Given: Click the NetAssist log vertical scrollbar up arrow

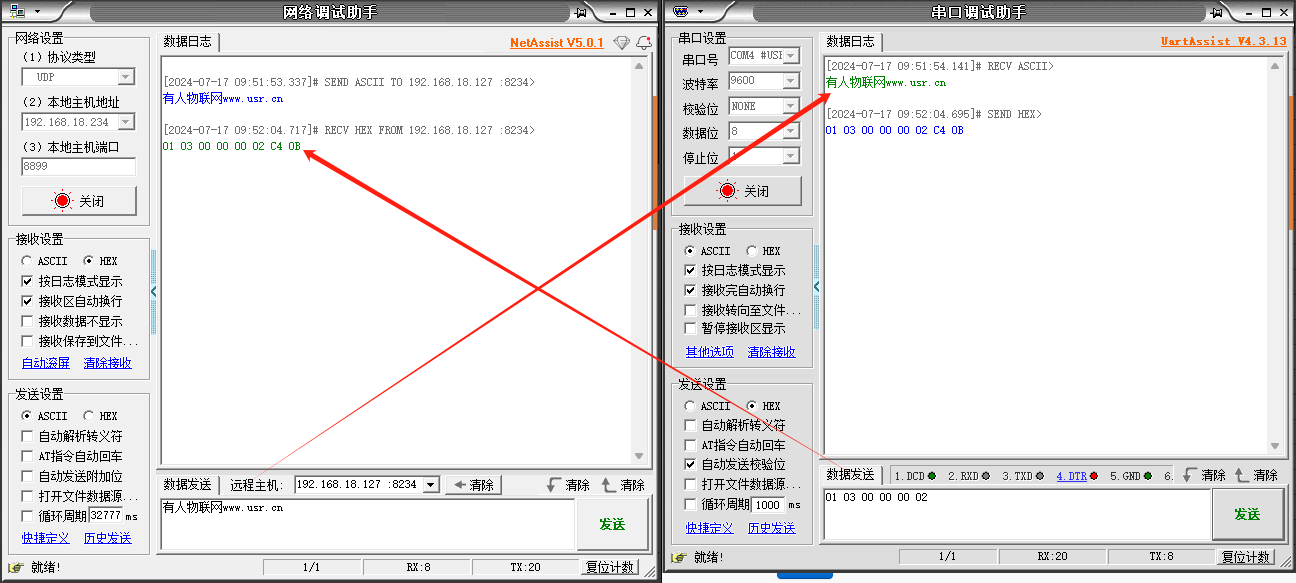Looking at the screenshot, I should pos(641,66).
